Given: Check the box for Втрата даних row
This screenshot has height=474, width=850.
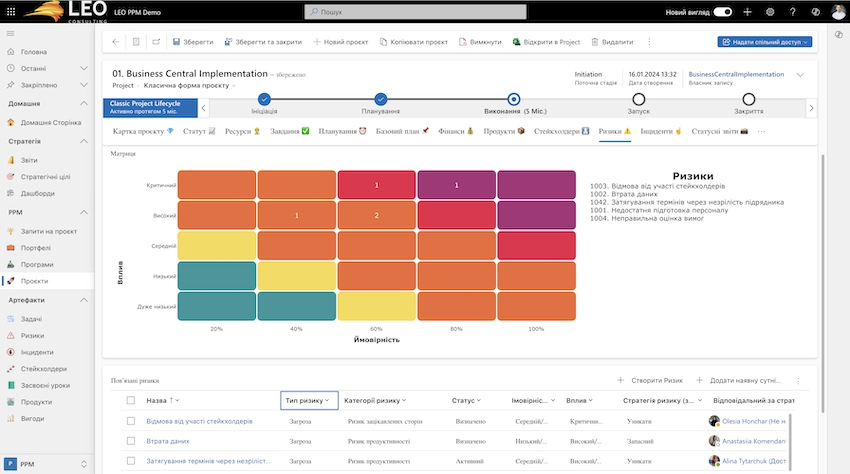Looking at the screenshot, I should click(131, 441).
